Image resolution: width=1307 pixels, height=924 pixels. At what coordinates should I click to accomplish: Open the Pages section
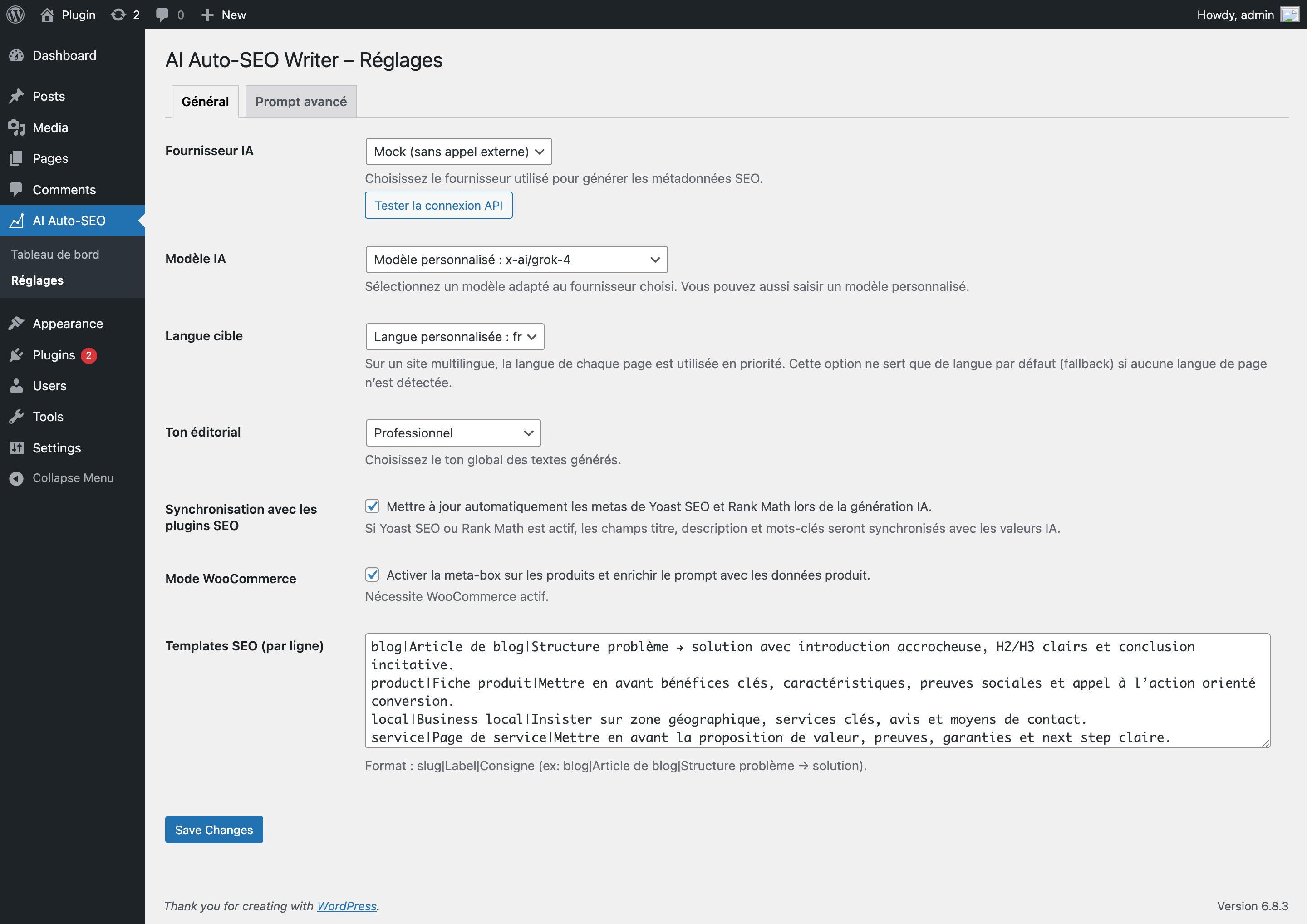(x=50, y=157)
